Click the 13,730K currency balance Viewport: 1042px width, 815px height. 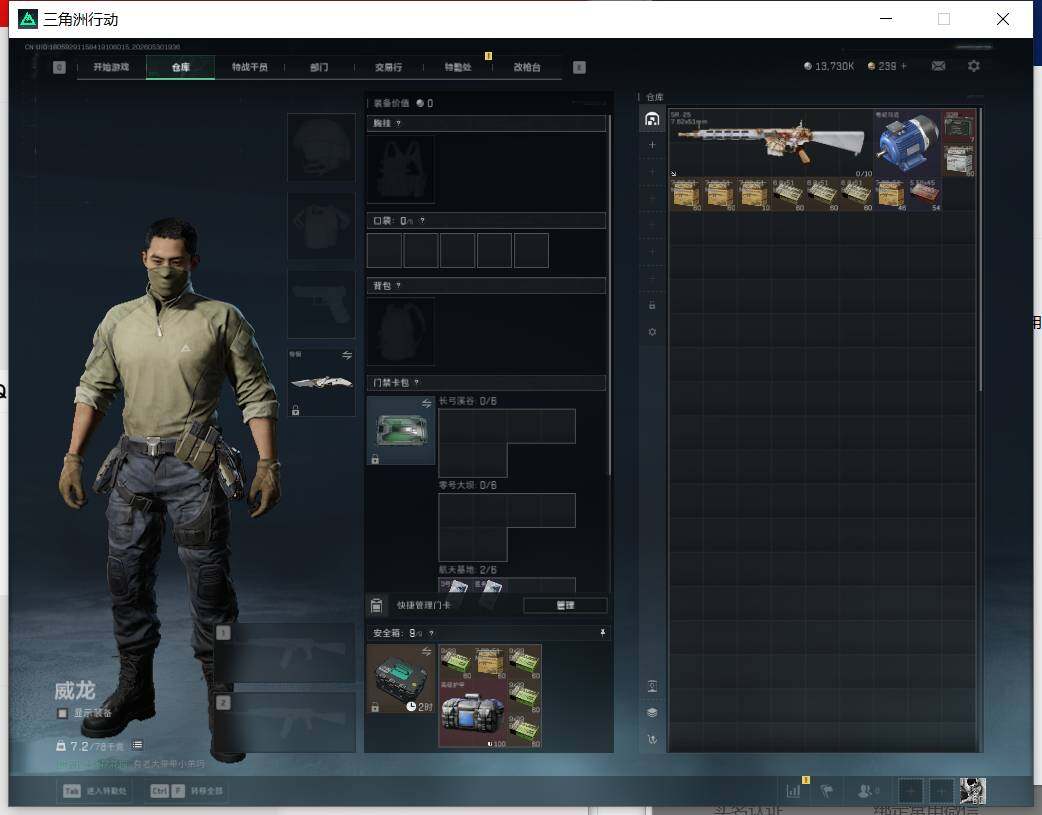tap(829, 66)
